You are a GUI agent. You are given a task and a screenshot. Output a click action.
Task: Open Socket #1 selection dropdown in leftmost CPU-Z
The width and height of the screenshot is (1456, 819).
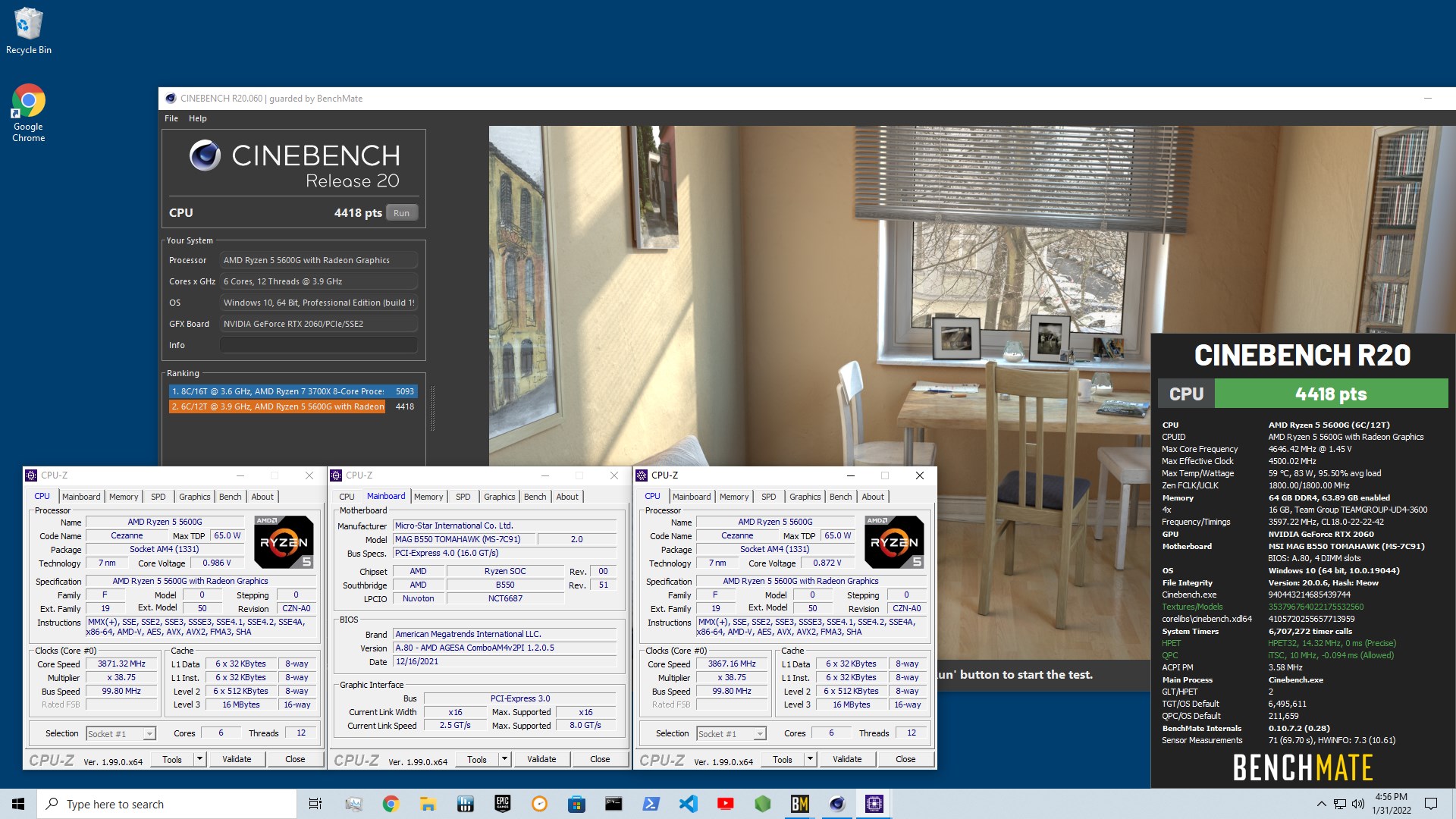pyautogui.click(x=121, y=733)
